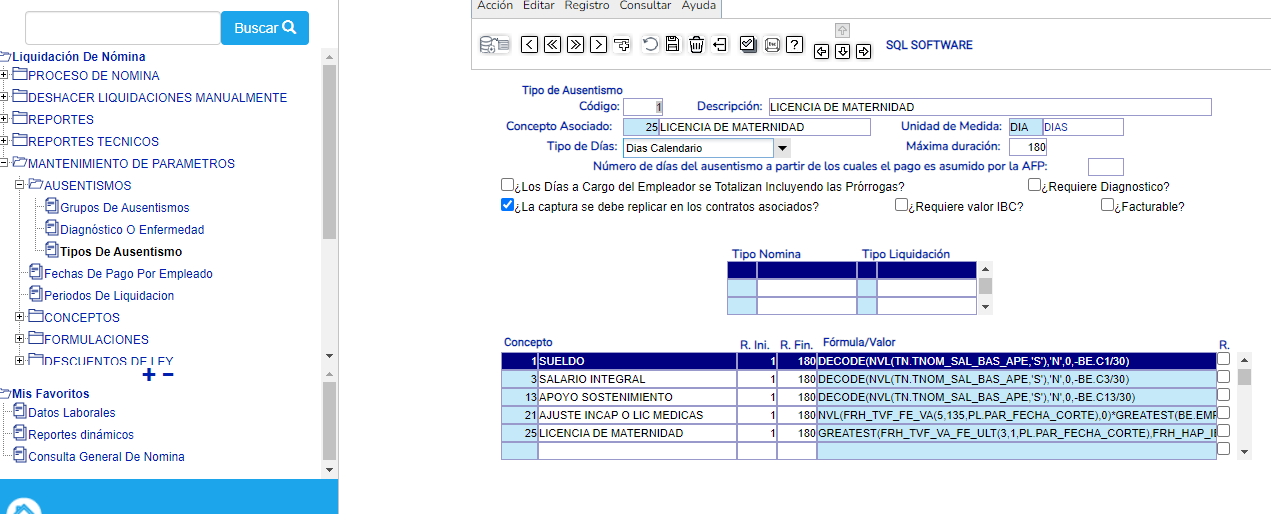Click the undo circular arrow icon
Image resolution: width=1282 pixels, height=514 pixels.
(x=650, y=44)
